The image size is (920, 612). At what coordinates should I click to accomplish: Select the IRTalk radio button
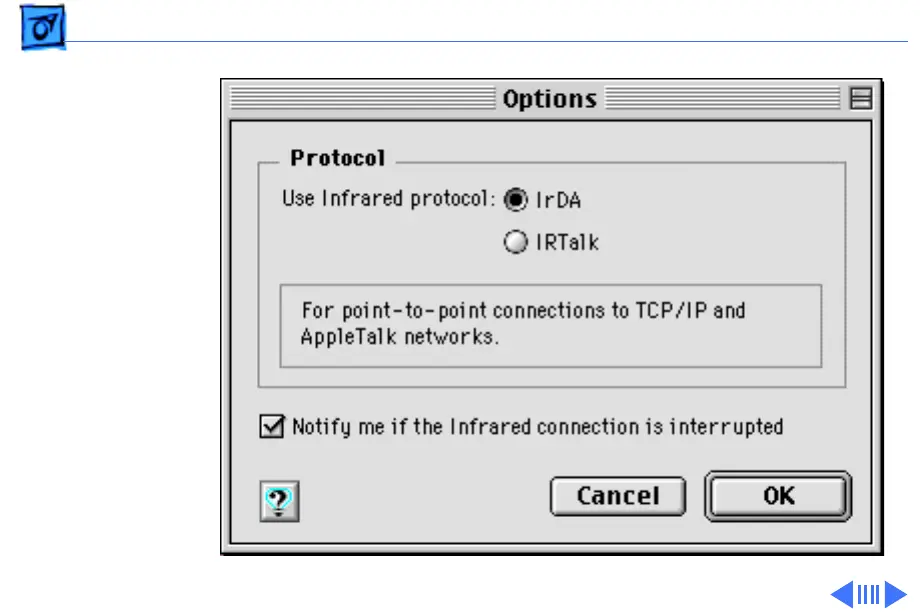pos(516,242)
